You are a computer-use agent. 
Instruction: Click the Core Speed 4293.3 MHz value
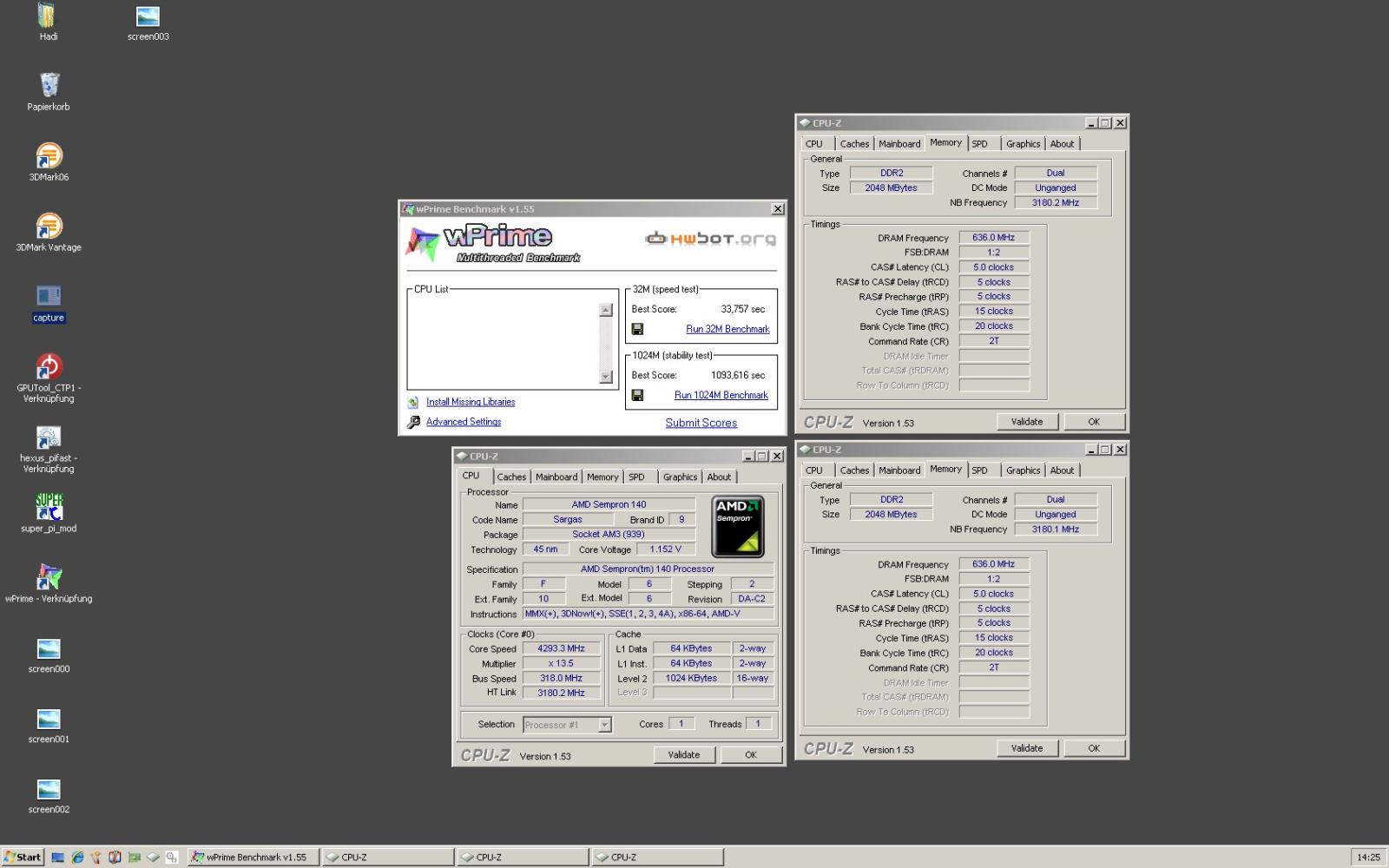562,648
